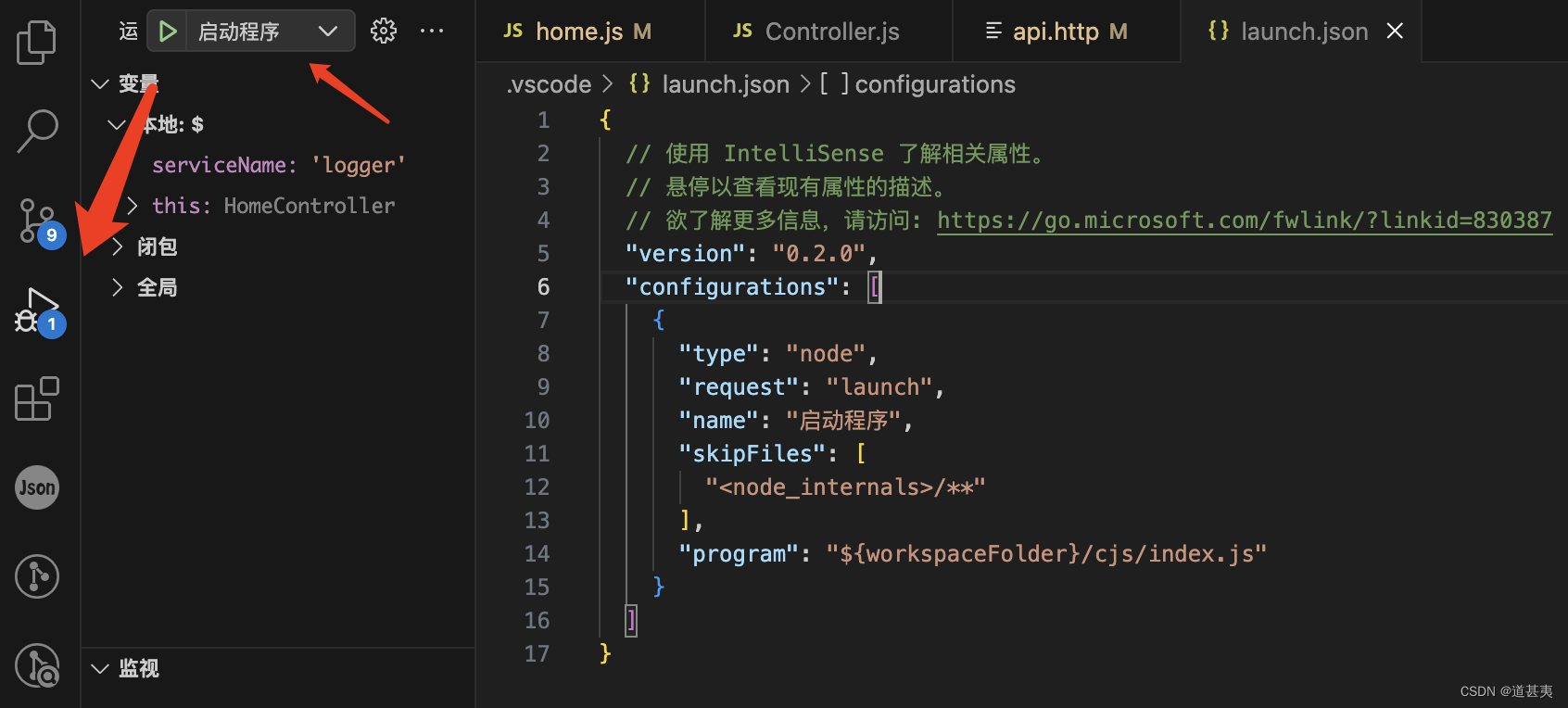The width and height of the screenshot is (1568, 708).
Task: Click line number 14 in gutter
Action: point(537,553)
